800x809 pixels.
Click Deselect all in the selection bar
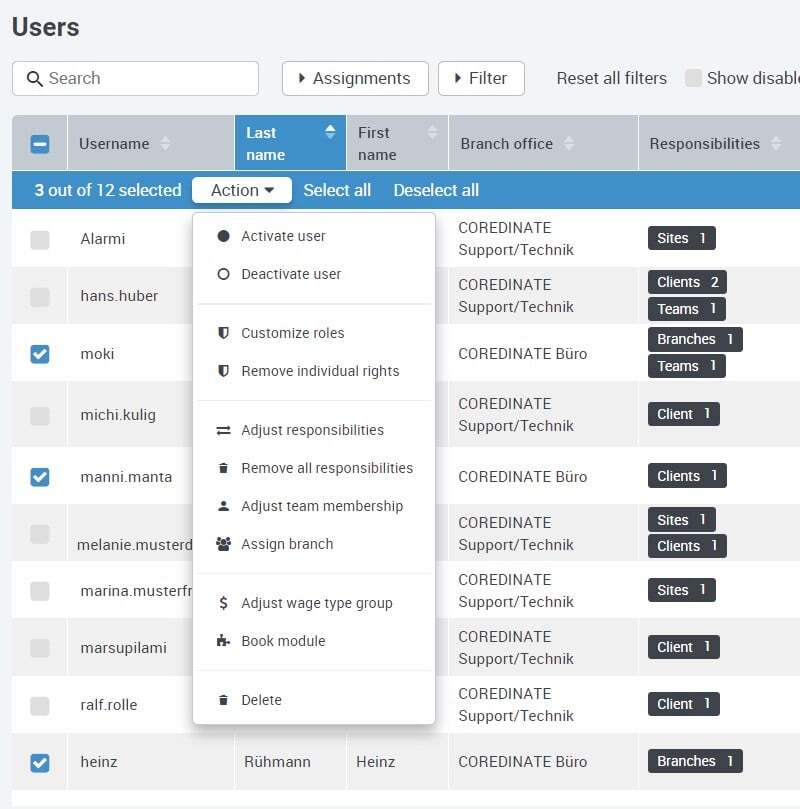click(x=435, y=190)
